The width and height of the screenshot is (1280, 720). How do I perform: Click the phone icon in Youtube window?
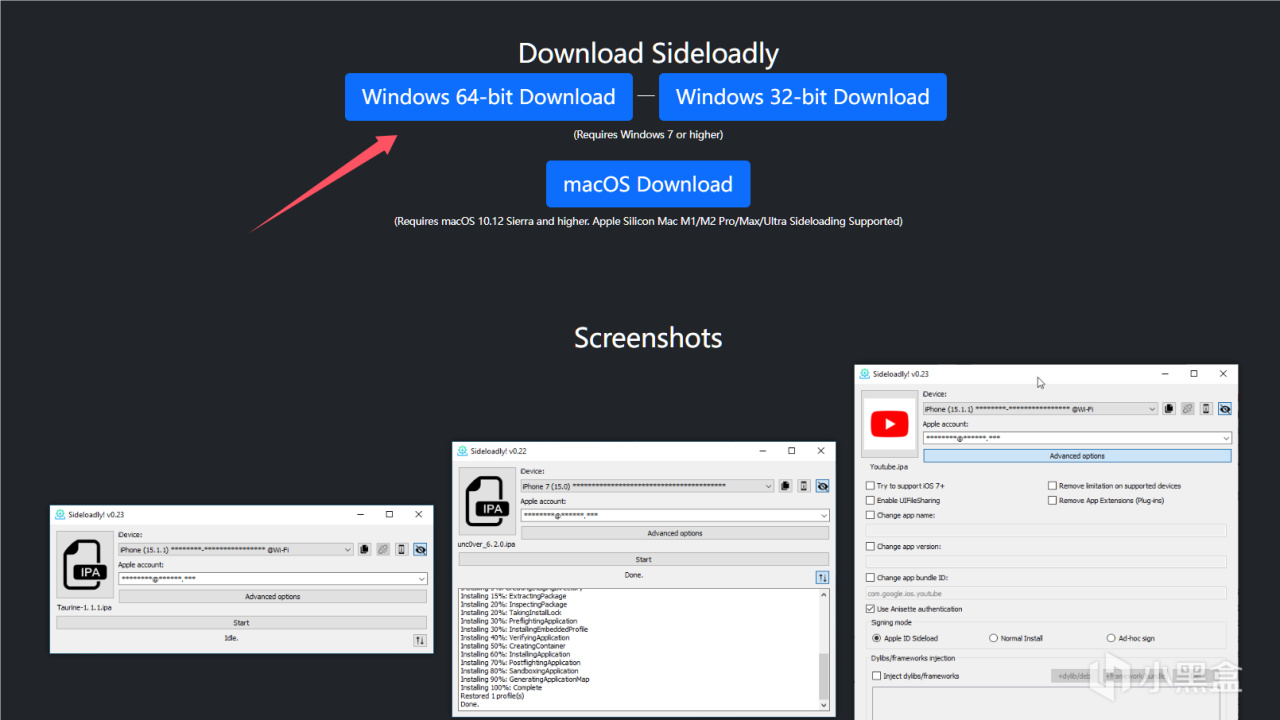(x=1206, y=409)
